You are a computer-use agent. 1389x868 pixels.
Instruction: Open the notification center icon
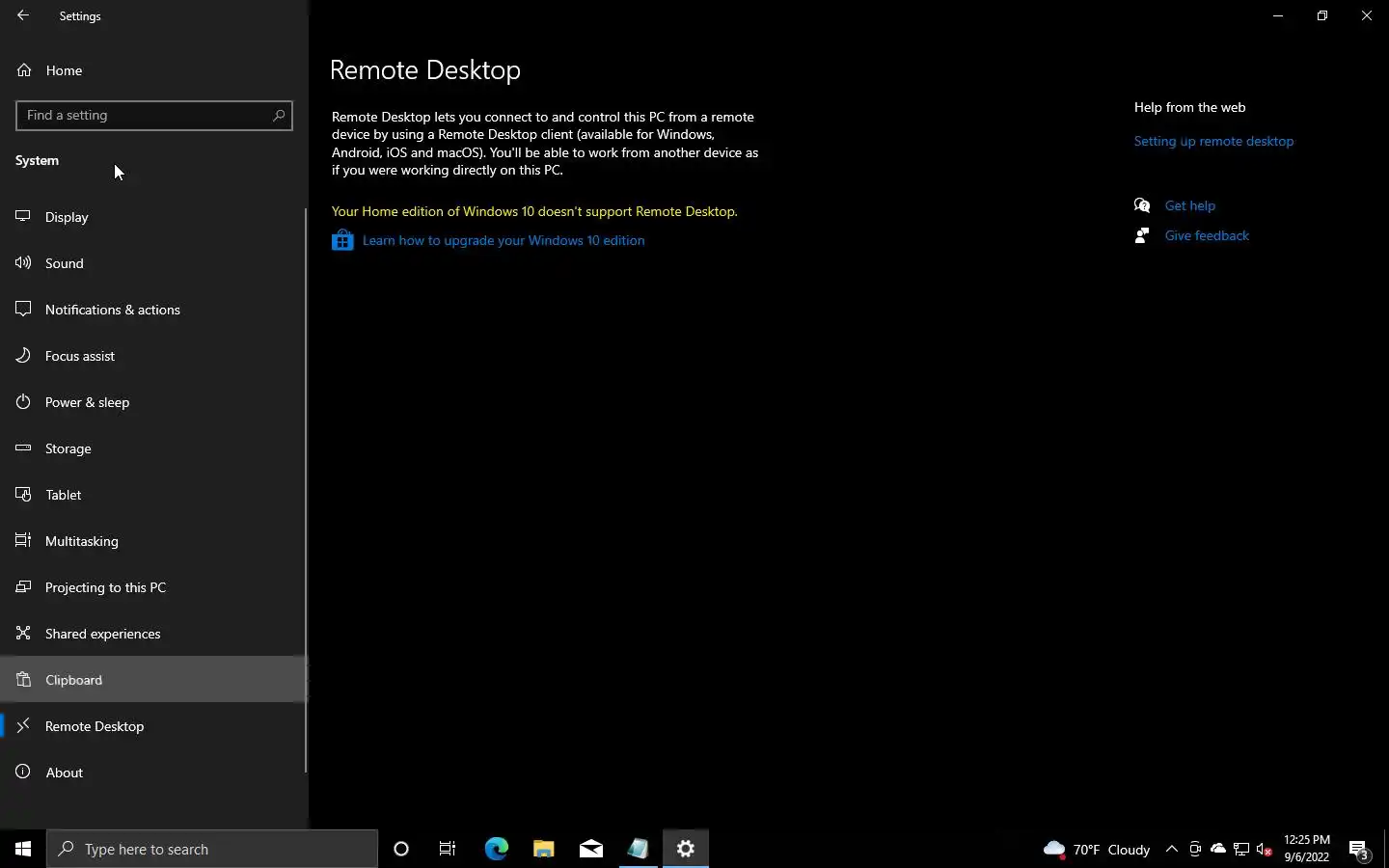(x=1359, y=850)
